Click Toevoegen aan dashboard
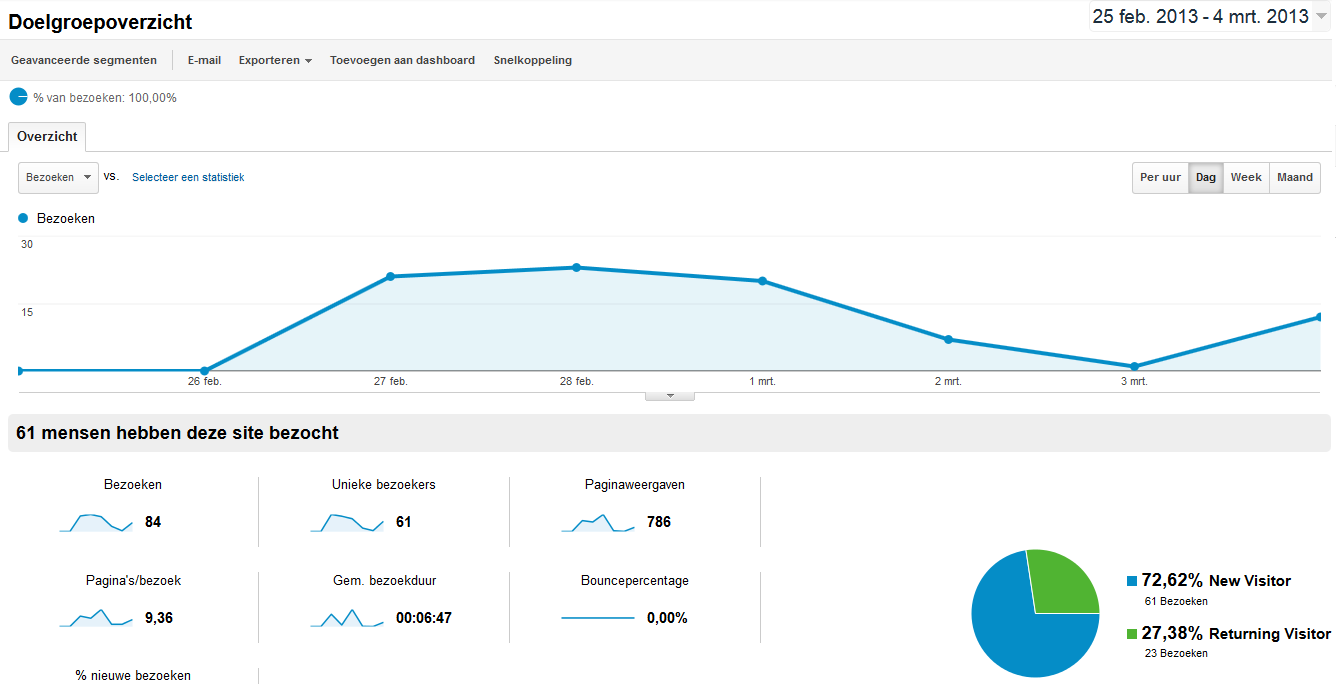This screenshot has height=684, width=1341. [402, 60]
